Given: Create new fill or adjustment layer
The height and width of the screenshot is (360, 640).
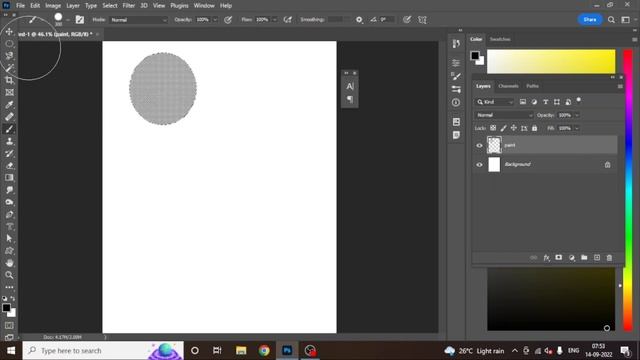Looking at the screenshot, I should (572, 258).
